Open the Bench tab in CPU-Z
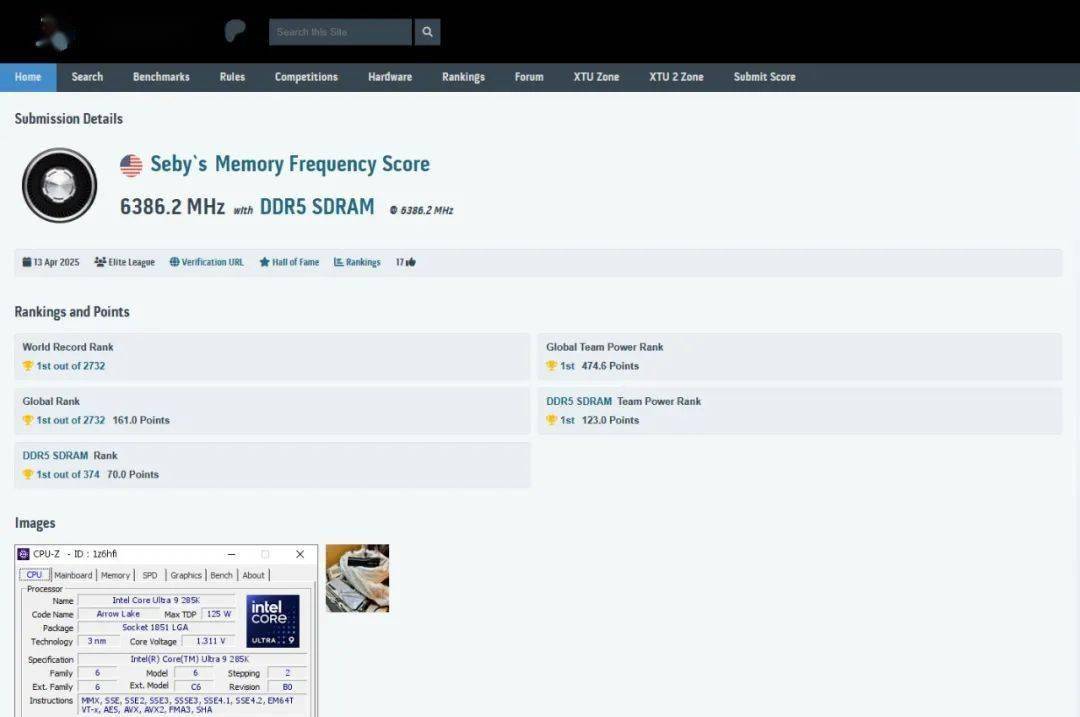 coord(221,575)
